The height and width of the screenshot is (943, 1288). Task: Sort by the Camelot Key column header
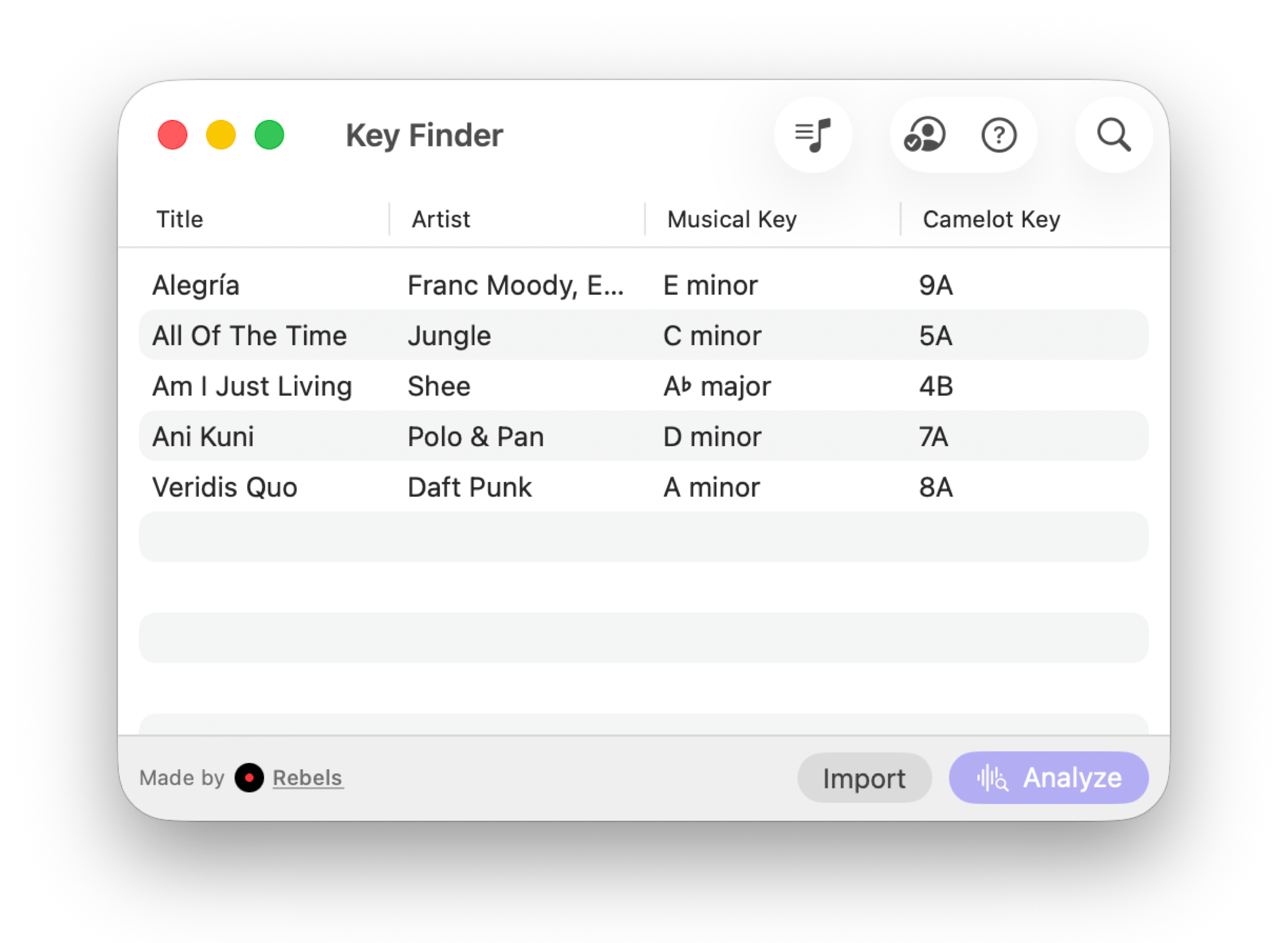click(x=991, y=220)
